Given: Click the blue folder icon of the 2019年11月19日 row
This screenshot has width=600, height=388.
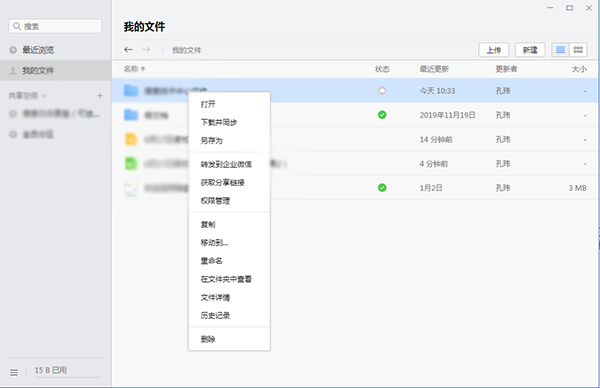Looking at the screenshot, I should pos(131,115).
